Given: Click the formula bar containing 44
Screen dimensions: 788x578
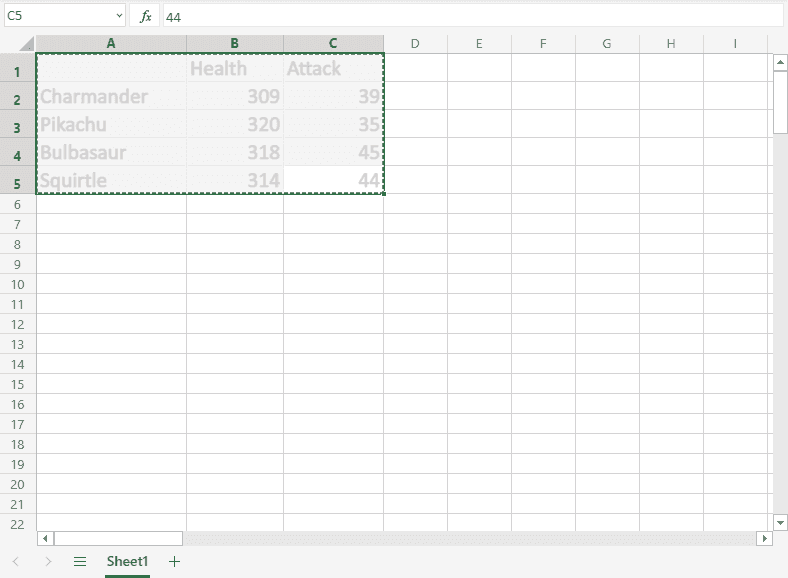Looking at the screenshot, I should pos(470,16).
